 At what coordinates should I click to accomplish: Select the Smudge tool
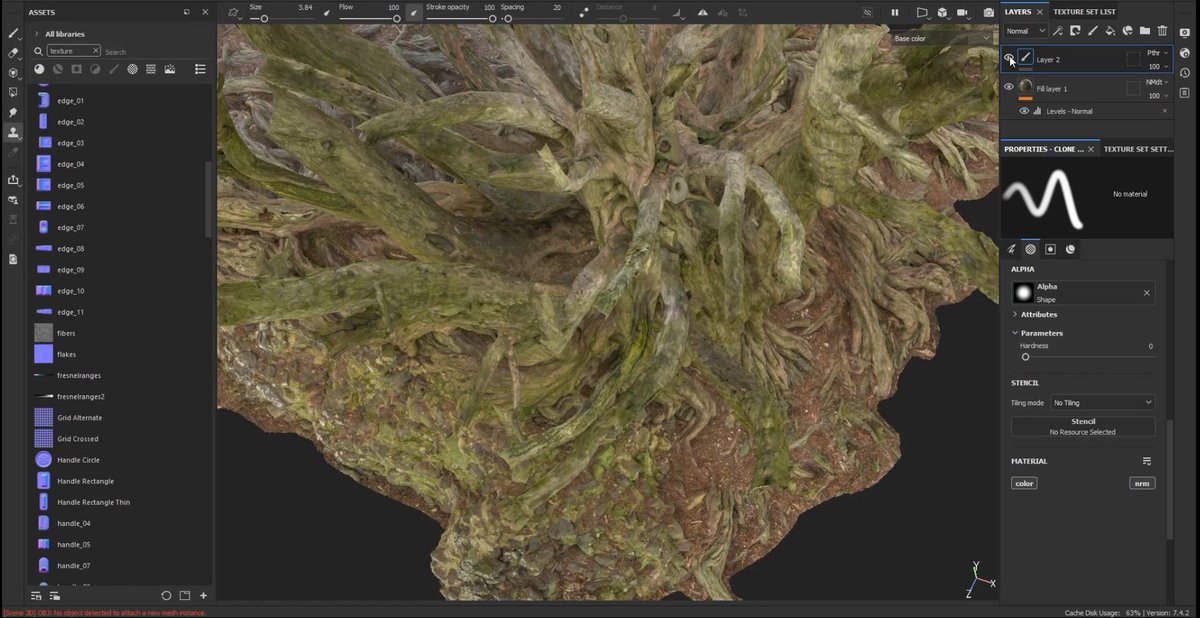(x=13, y=112)
